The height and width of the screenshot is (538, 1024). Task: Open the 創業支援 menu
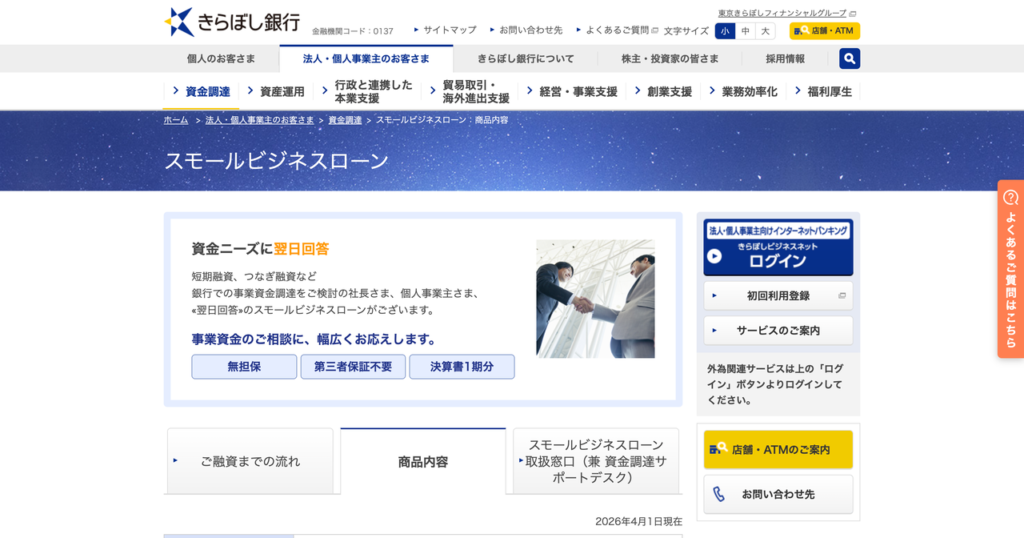pyautogui.click(x=664, y=91)
